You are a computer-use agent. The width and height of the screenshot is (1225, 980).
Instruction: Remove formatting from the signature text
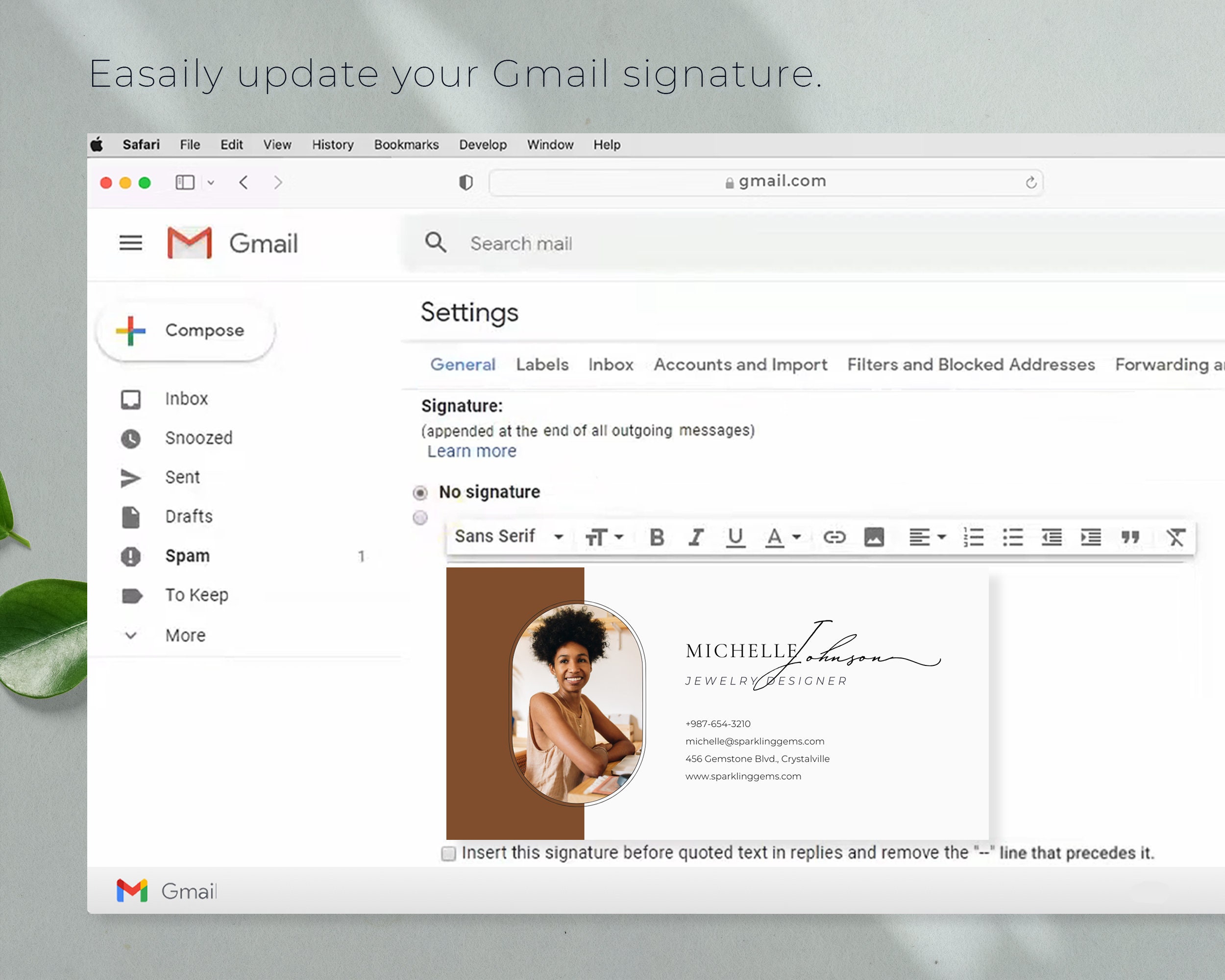(1176, 538)
